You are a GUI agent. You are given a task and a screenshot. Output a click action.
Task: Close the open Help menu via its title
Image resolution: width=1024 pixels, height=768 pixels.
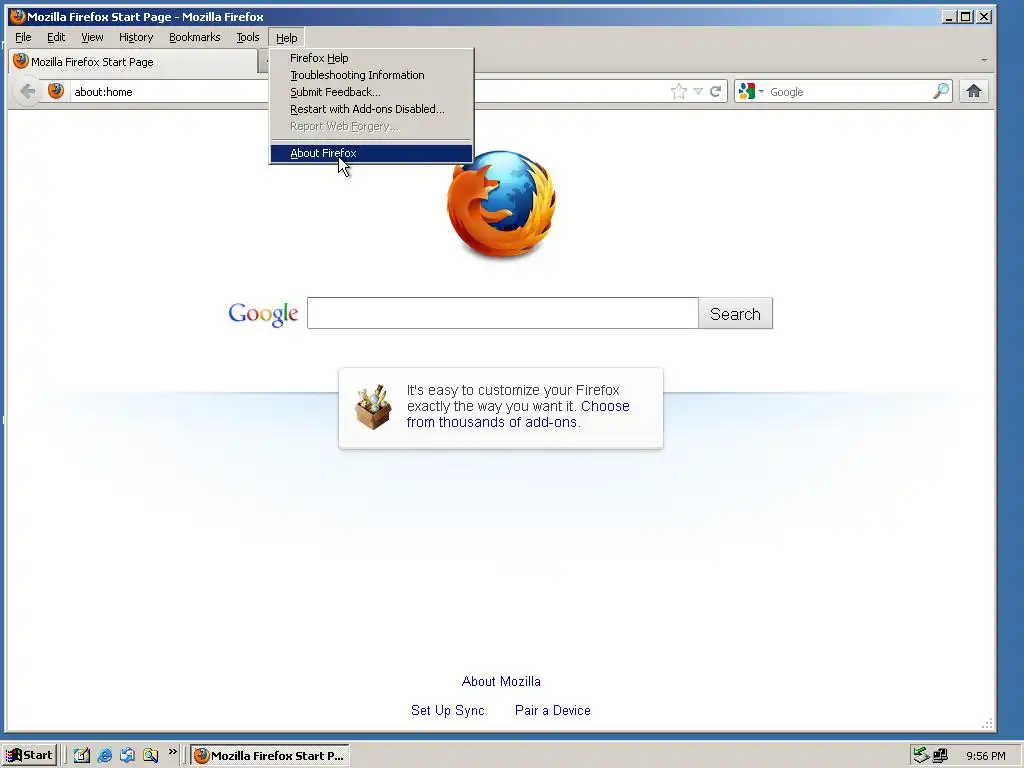pos(287,38)
